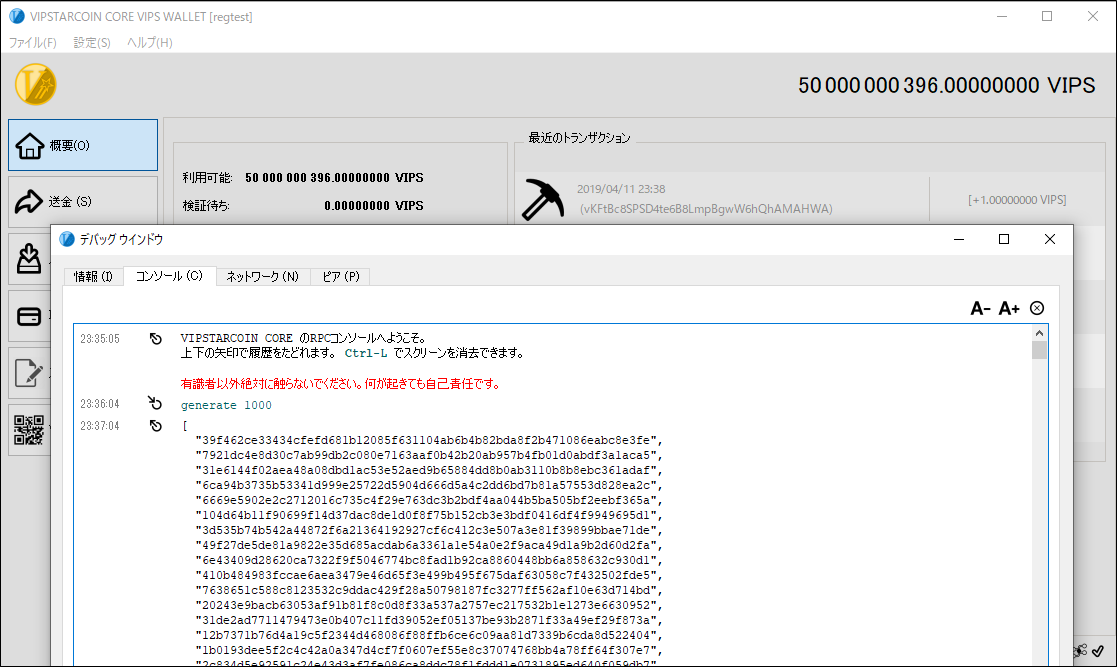Open the QR code sidebar icon

coord(28,430)
